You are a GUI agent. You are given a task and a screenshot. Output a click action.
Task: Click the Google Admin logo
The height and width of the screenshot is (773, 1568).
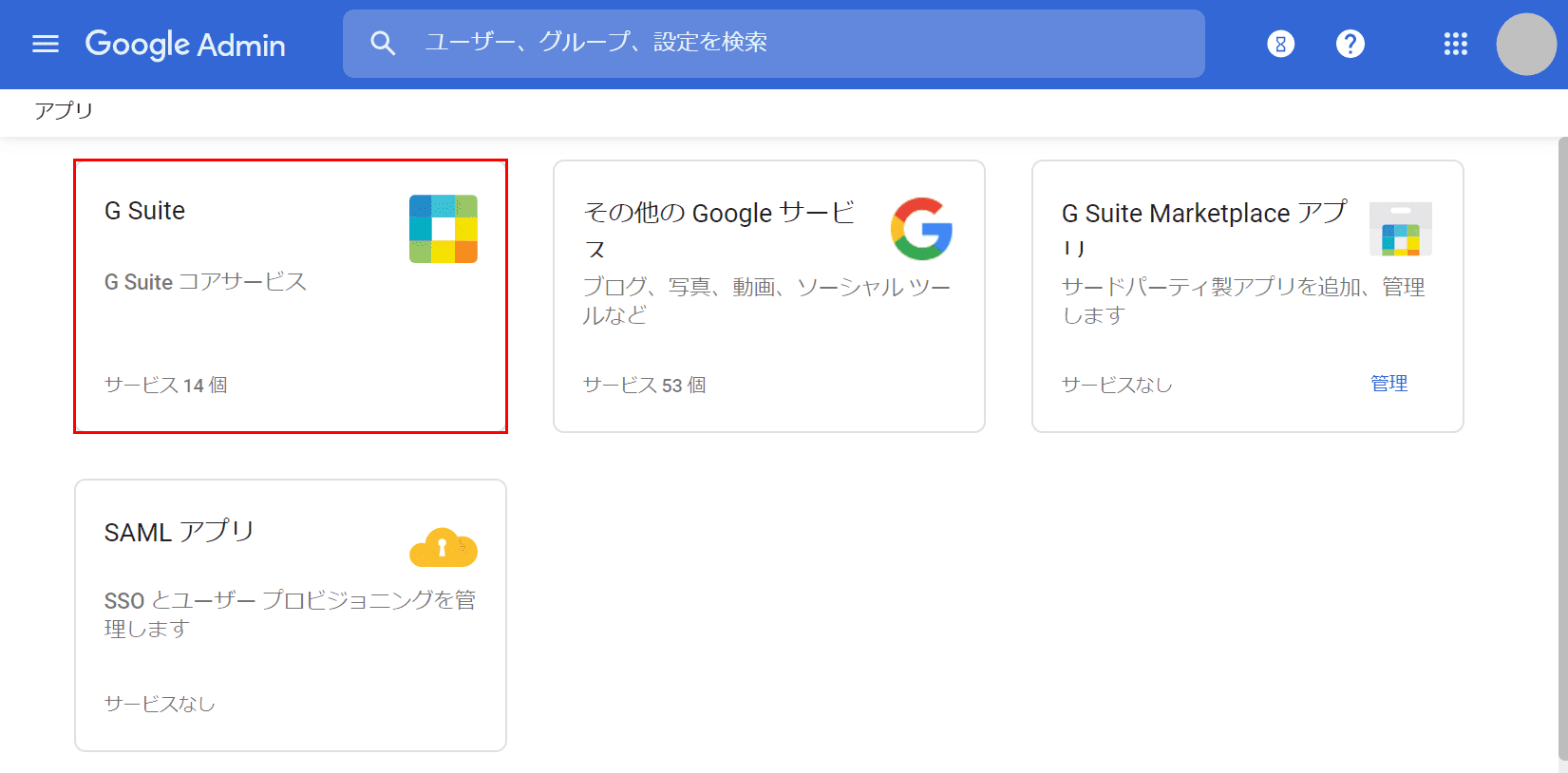point(185,45)
